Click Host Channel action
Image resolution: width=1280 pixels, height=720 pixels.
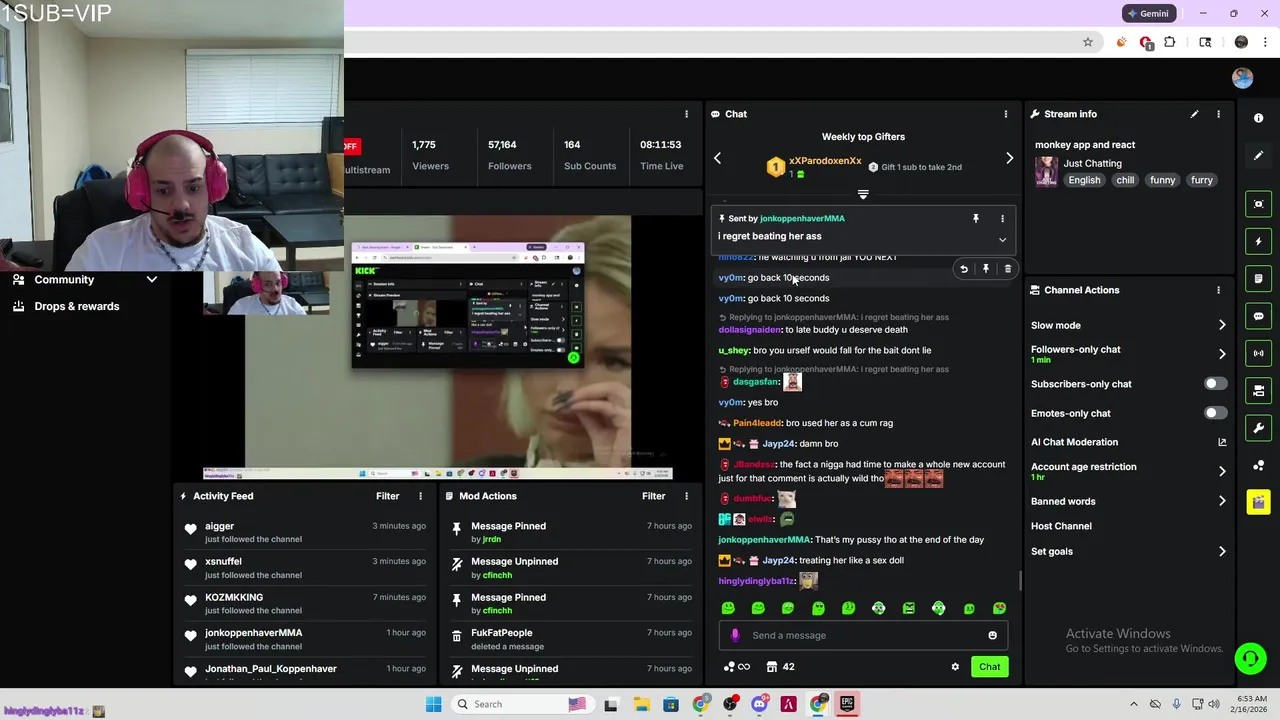tap(1061, 526)
